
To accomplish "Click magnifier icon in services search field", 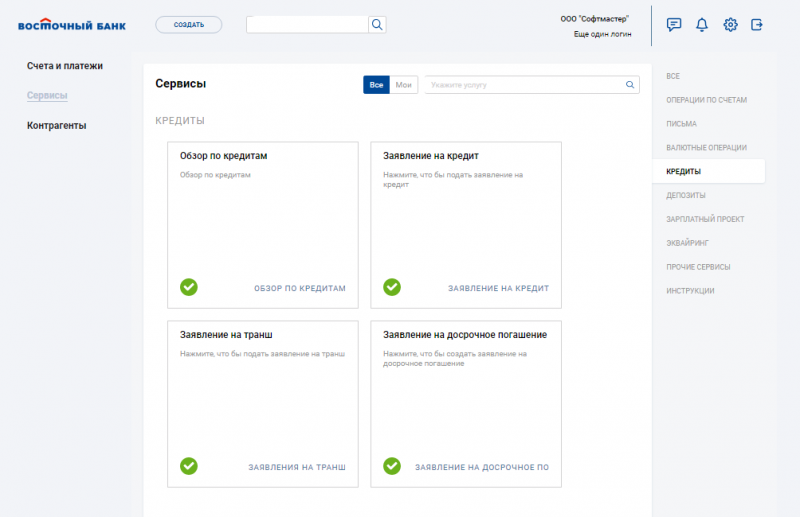I will [x=630, y=85].
